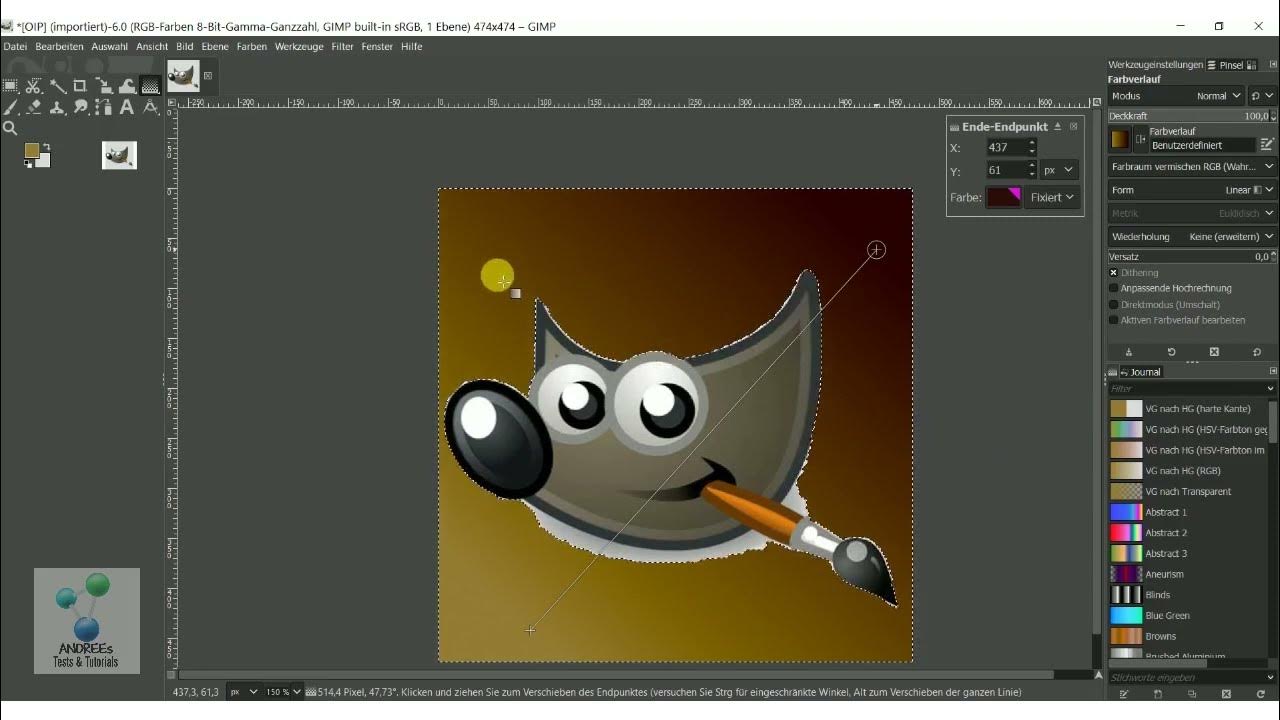Close the image tab with X icon
This screenshot has width=1280, height=720.
(208, 75)
